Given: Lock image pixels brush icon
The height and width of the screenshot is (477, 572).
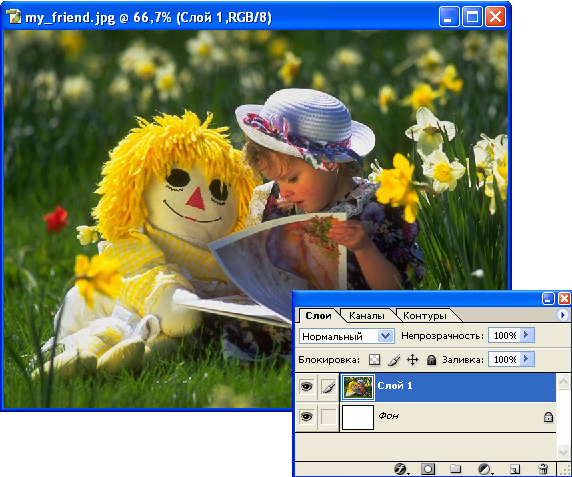Looking at the screenshot, I should (394, 360).
